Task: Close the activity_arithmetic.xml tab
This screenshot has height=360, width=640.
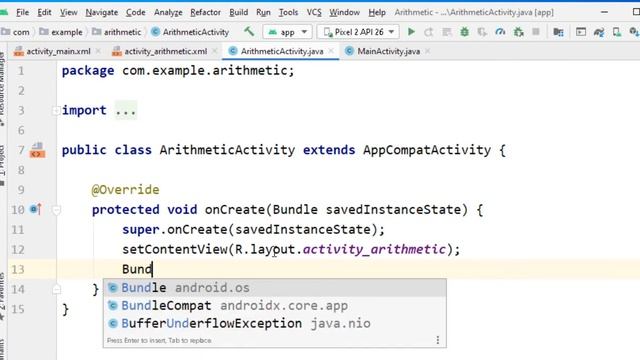Action: tap(215, 51)
